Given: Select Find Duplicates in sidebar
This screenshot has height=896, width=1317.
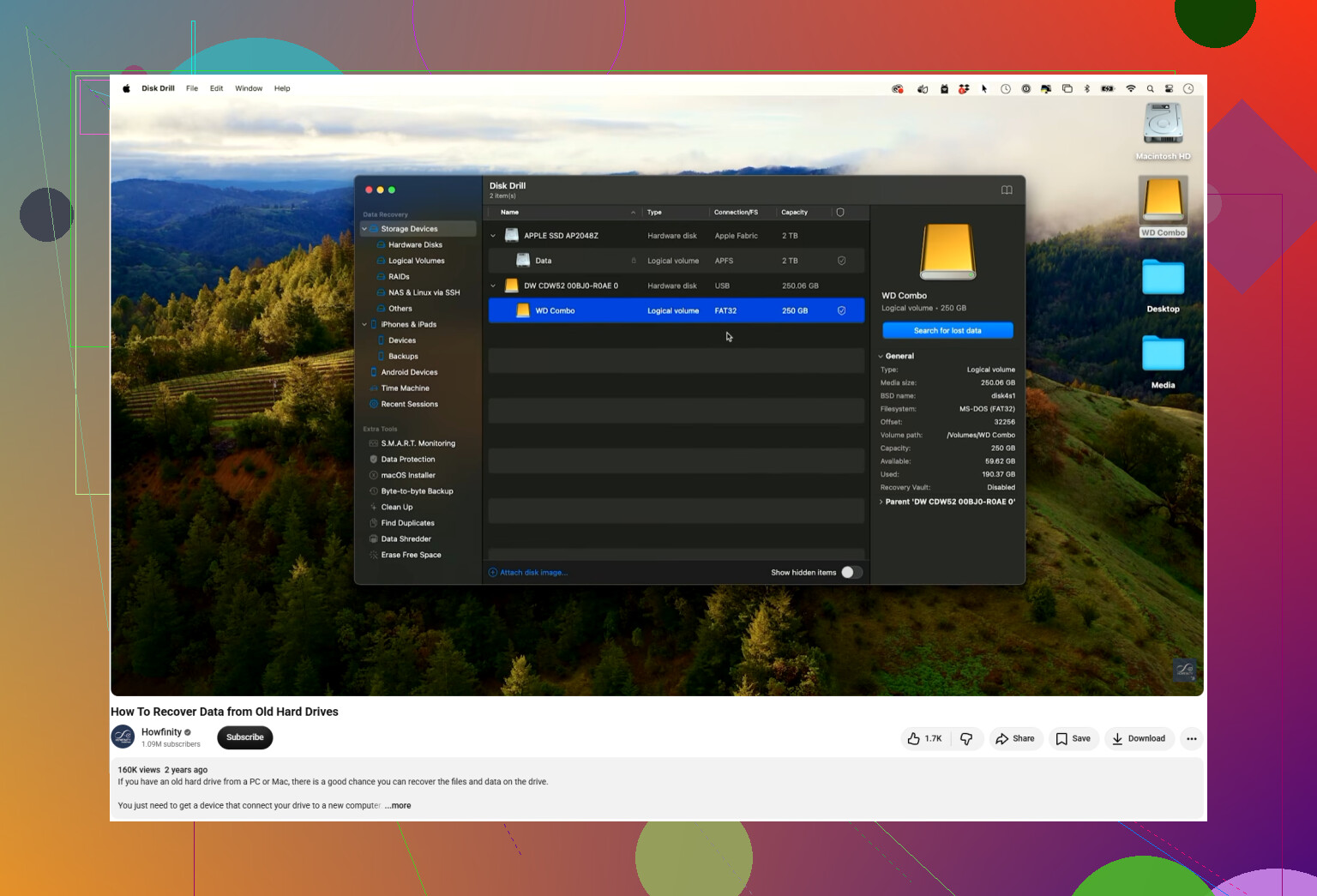Looking at the screenshot, I should [407, 523].
